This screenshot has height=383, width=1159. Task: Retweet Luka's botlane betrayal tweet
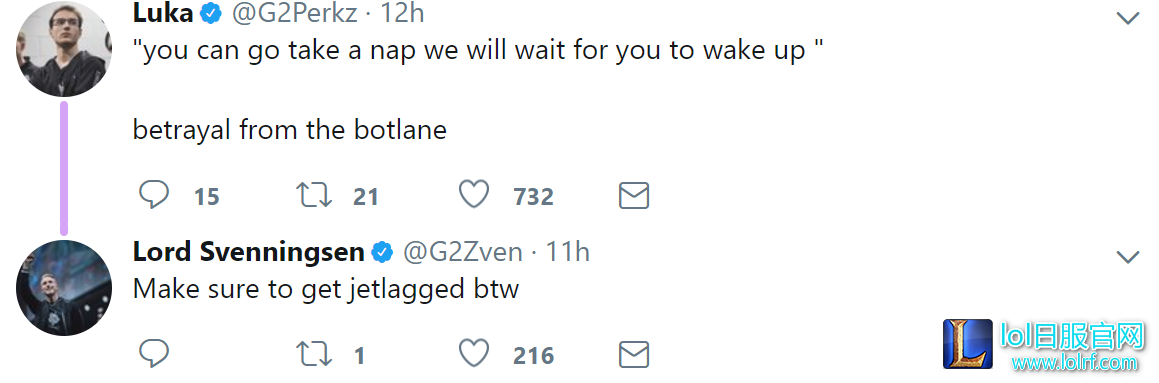[x=313, y=196]
